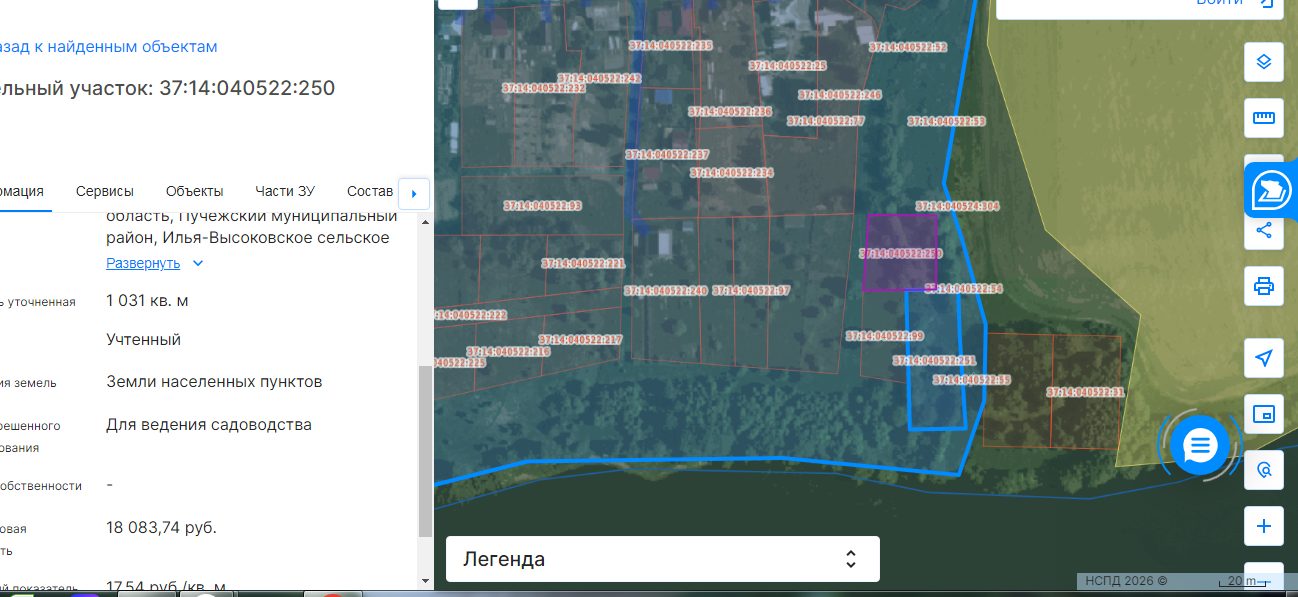Click parcel label 37:14:040522:246
The height and width of the screenshot is (597, 1298).
(840, 95)
